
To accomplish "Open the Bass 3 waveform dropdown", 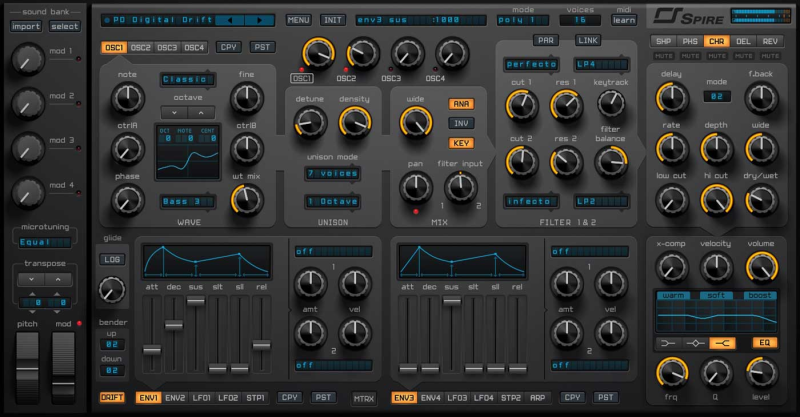I will pyautogui.click(x=187, y=202).
